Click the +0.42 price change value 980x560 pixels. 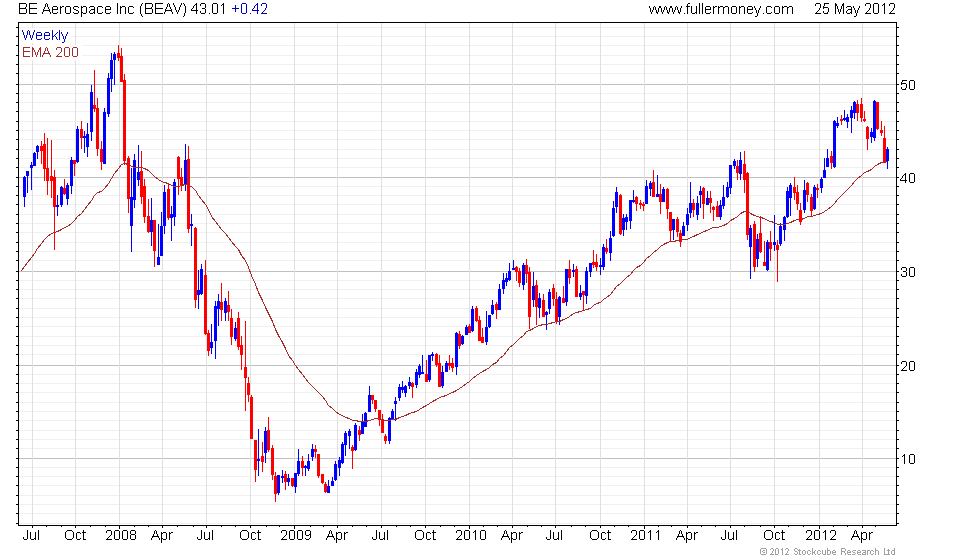click(249, 9)
